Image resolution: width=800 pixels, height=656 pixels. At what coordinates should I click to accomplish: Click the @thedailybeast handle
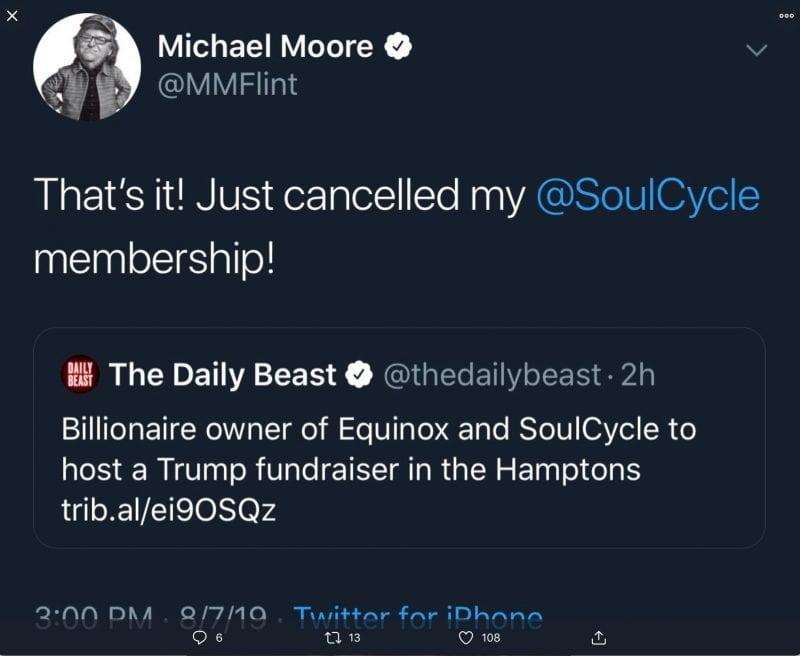pos(493,375)
